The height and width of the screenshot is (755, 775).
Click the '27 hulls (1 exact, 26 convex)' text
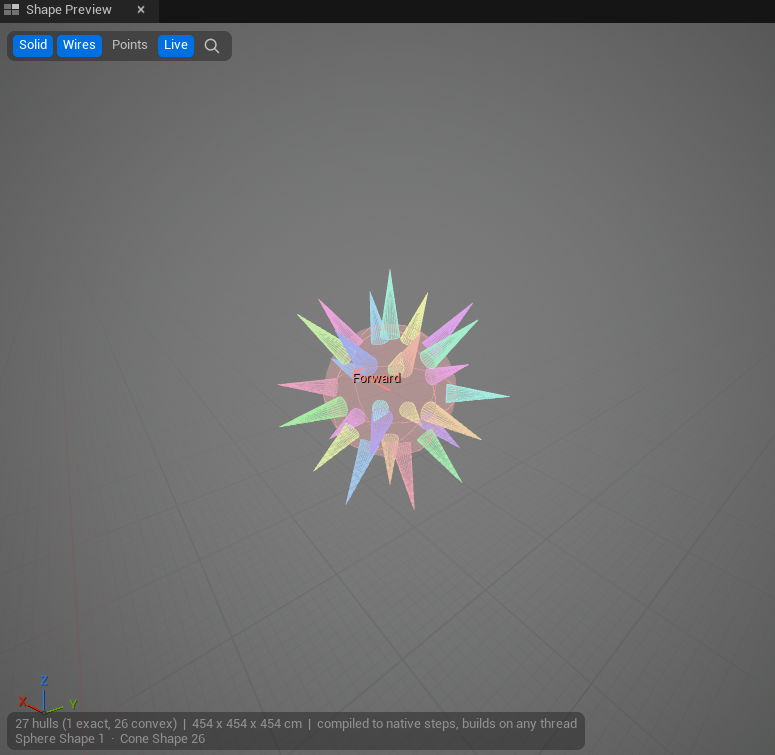(96, 723)
